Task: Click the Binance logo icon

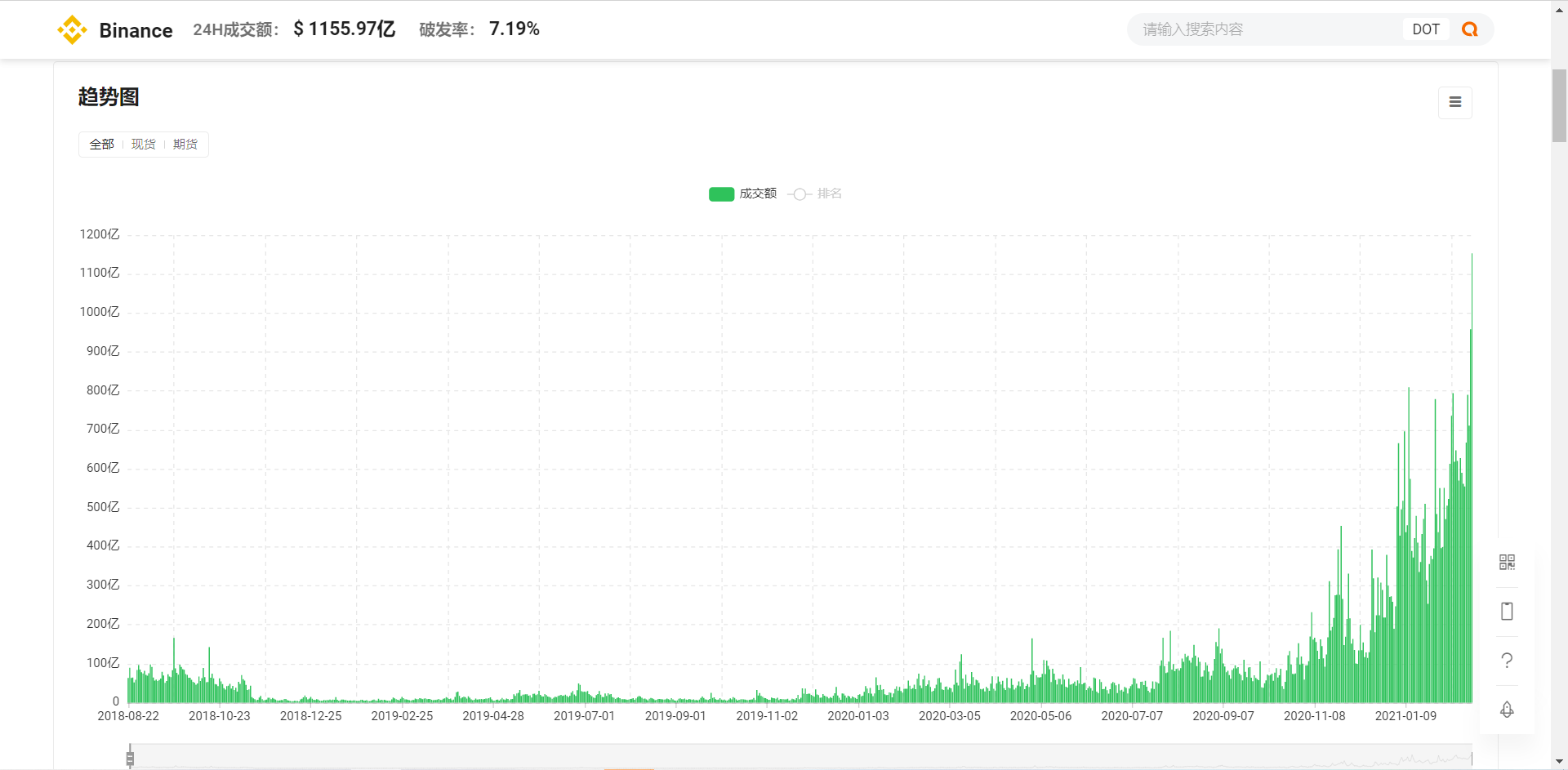Action: click(x=72, y=30)
